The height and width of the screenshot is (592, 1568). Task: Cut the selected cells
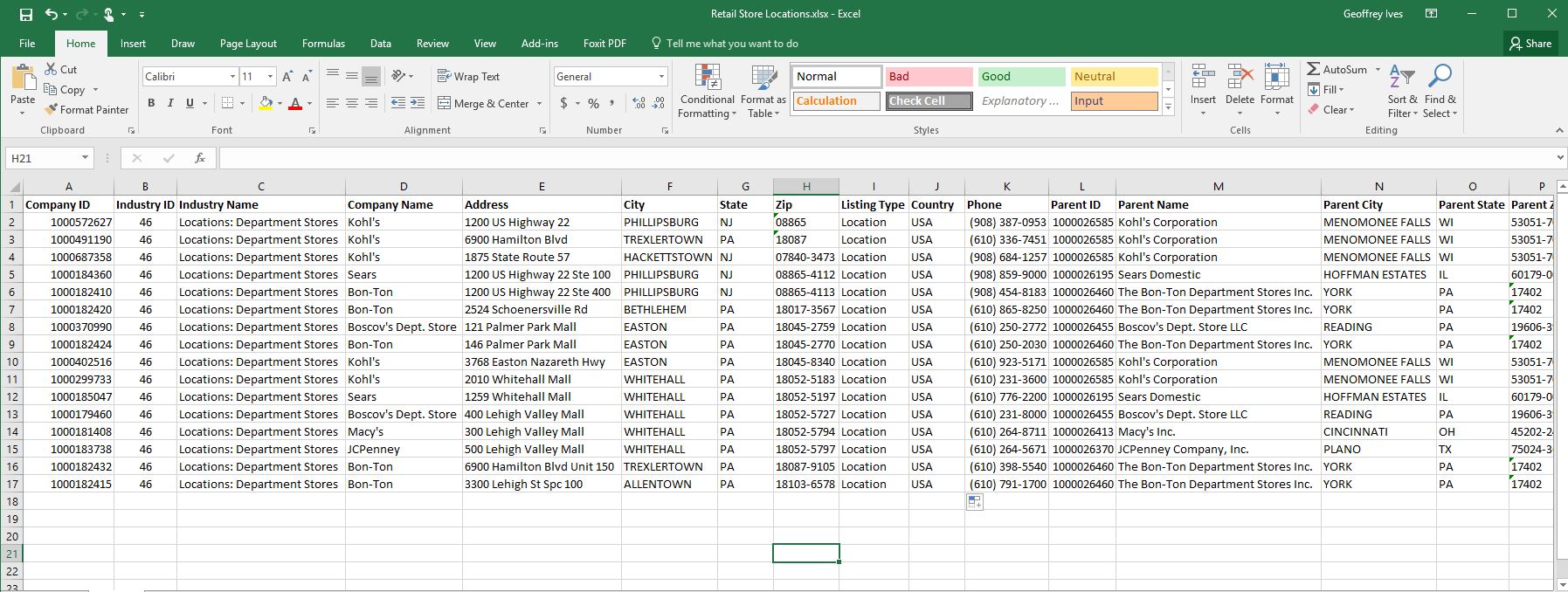coord(60,69)
